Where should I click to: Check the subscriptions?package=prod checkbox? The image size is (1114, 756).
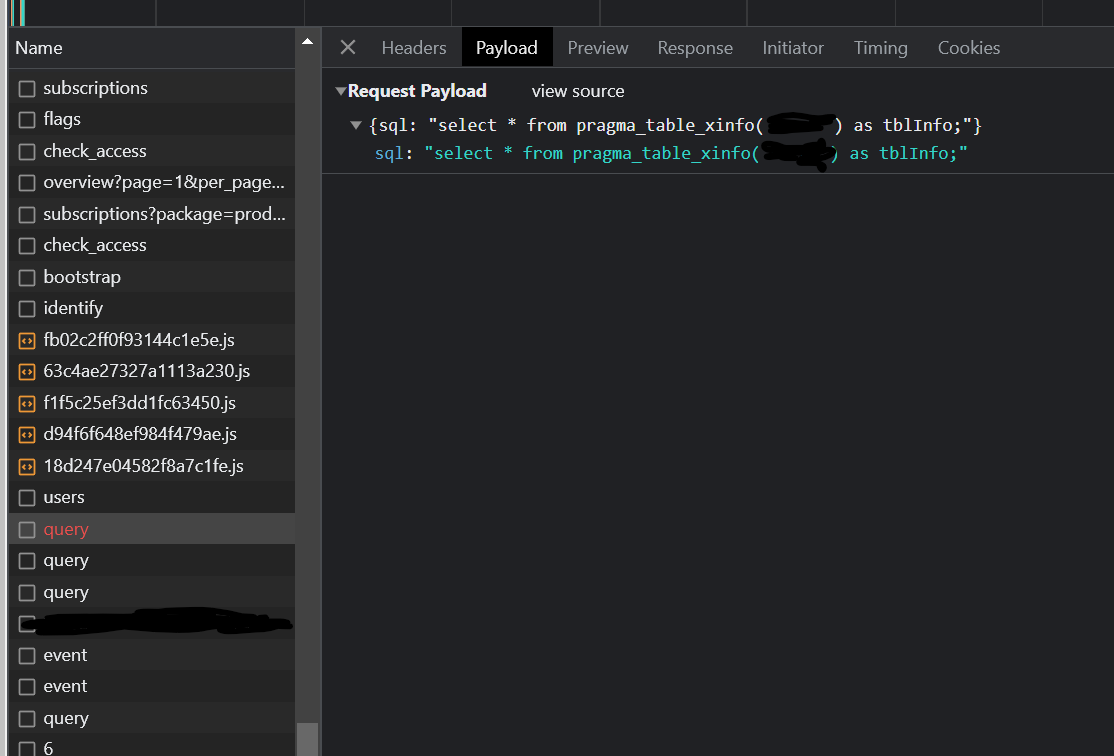tap(27, 215)
